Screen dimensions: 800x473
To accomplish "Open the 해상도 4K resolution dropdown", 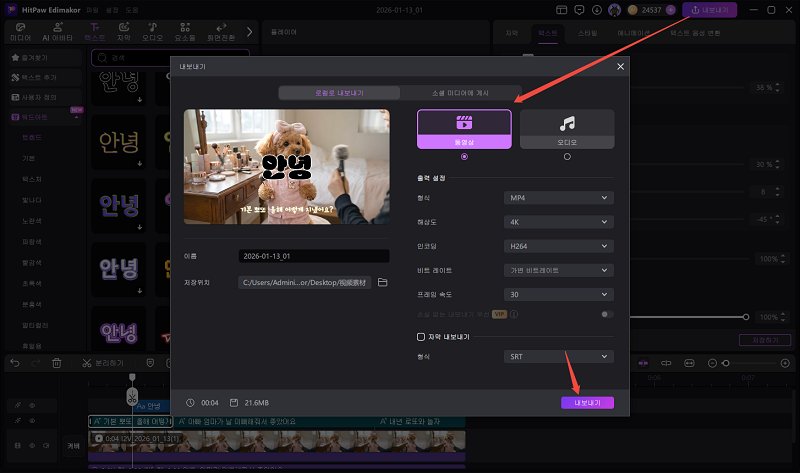I will click(558, 221).
